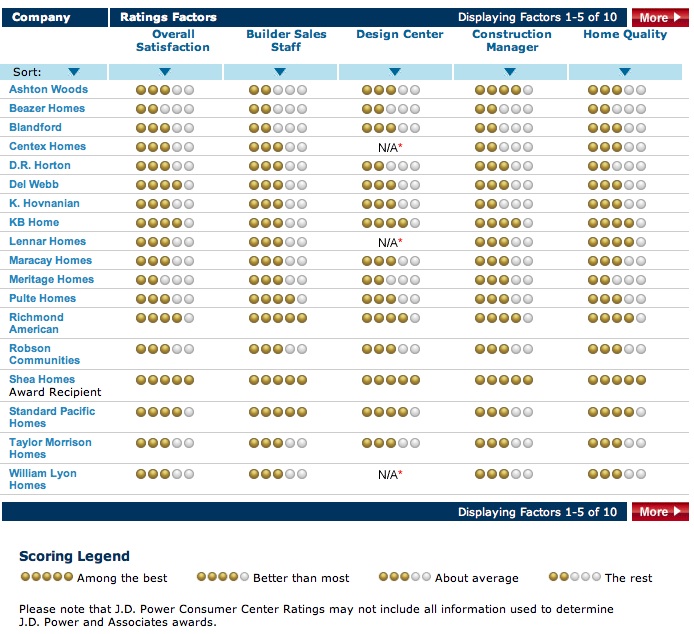
Task: Click Taylor Morrison Homes Home Quality rating
Action: [x=617, y=443]
